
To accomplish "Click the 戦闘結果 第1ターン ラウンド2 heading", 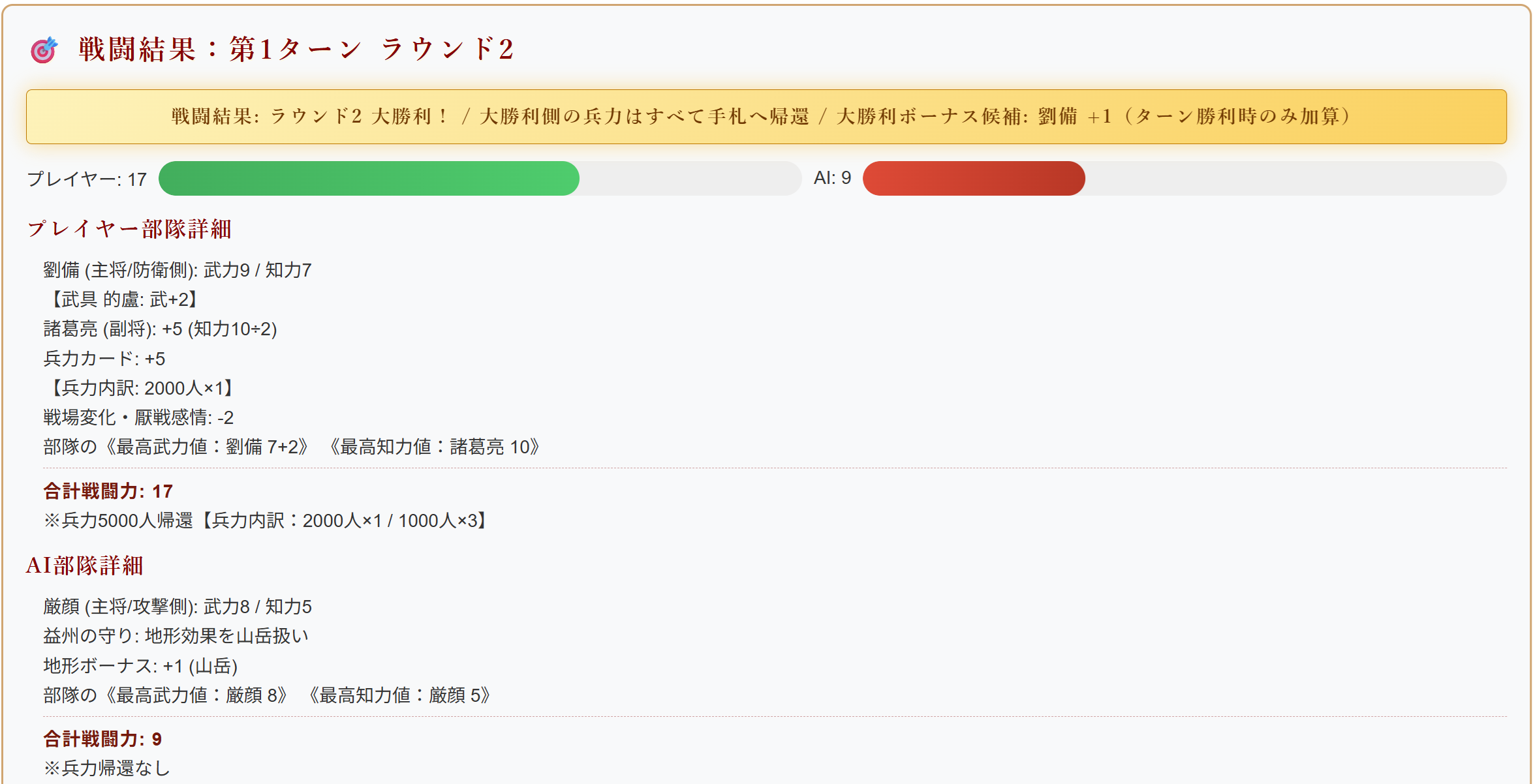I will click(296, 50).
